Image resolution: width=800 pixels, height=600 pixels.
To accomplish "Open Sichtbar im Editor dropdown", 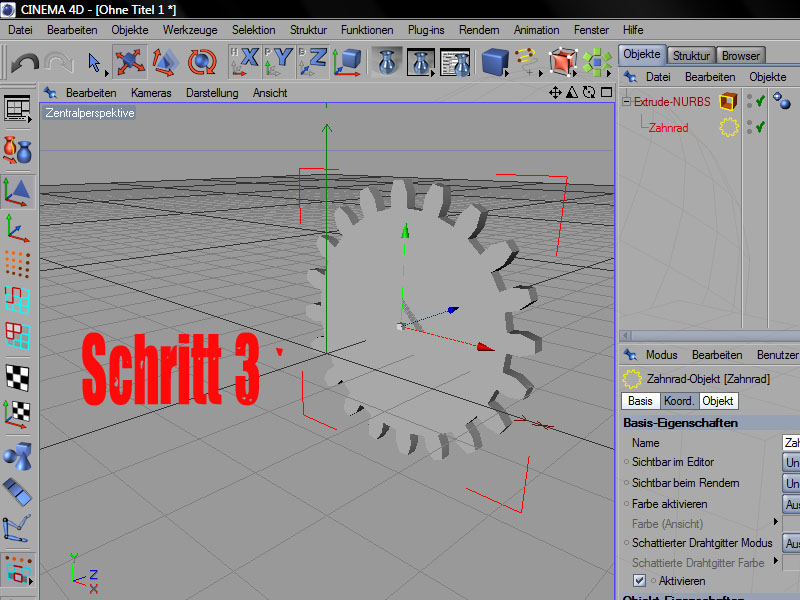I will [791, 462].
